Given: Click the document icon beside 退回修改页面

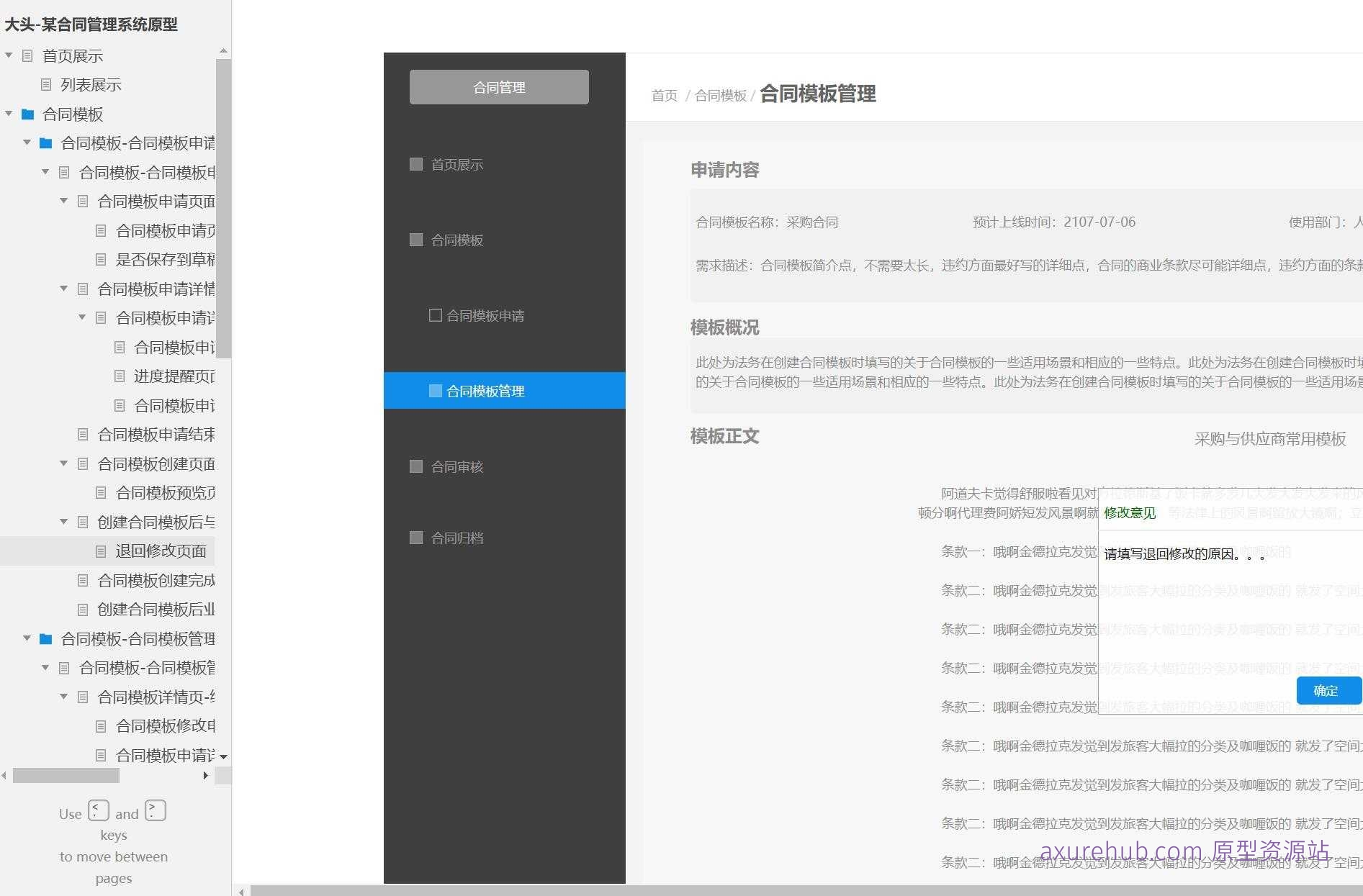Looking at the screenshot, I should click(x=100, y=551).
